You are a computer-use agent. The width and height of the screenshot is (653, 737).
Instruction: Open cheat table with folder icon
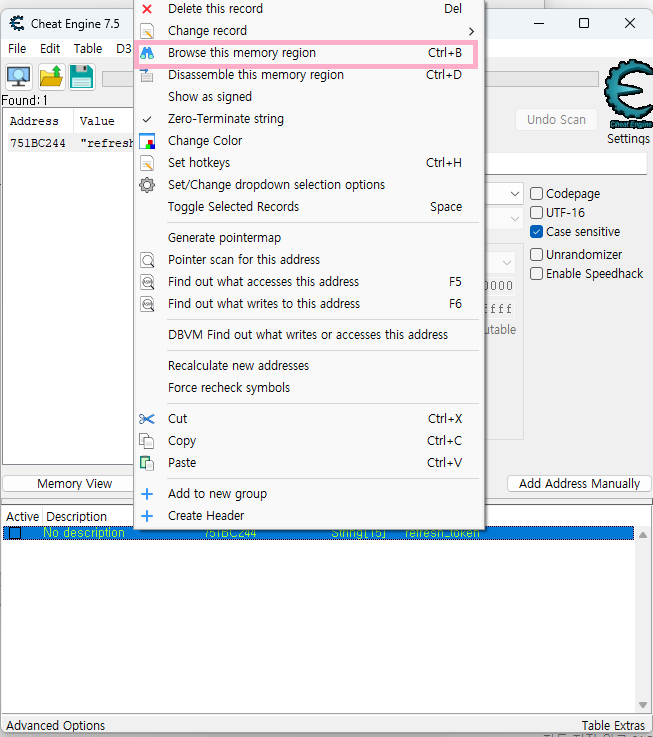coord(51,77)
